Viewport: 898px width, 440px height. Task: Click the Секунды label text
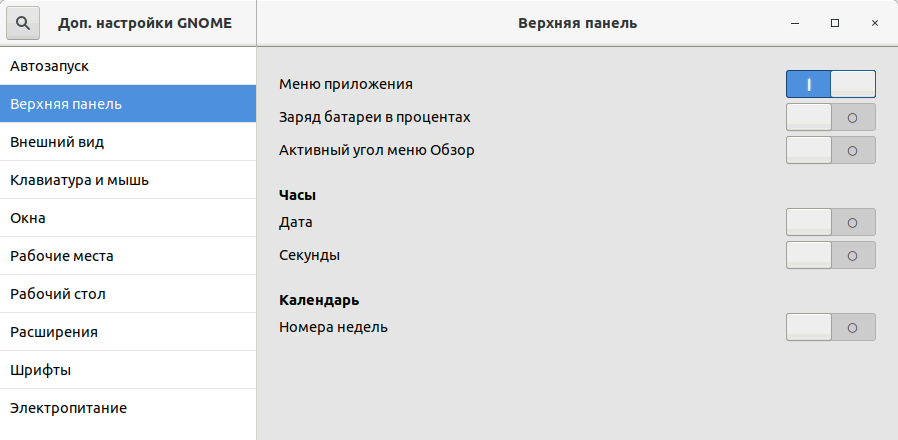pyautogui.click(x=309, y=255)
